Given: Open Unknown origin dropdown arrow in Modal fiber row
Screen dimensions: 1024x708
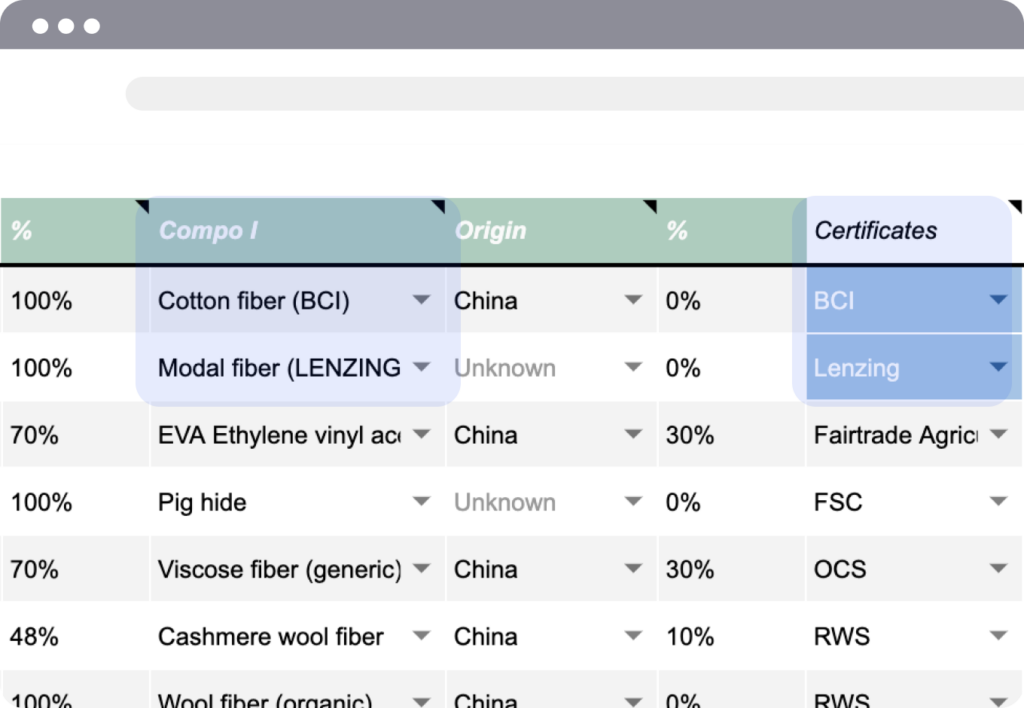Looking at the screenshot, I should pyautogui.click(x=633, y=367).
